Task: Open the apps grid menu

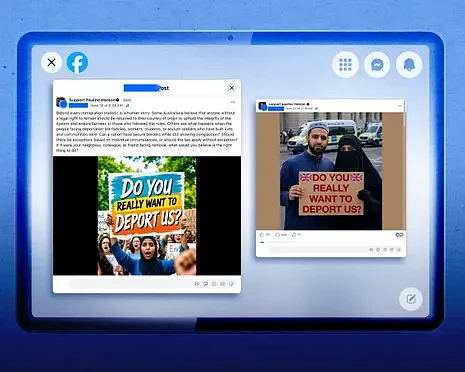Action: [345, 65]
